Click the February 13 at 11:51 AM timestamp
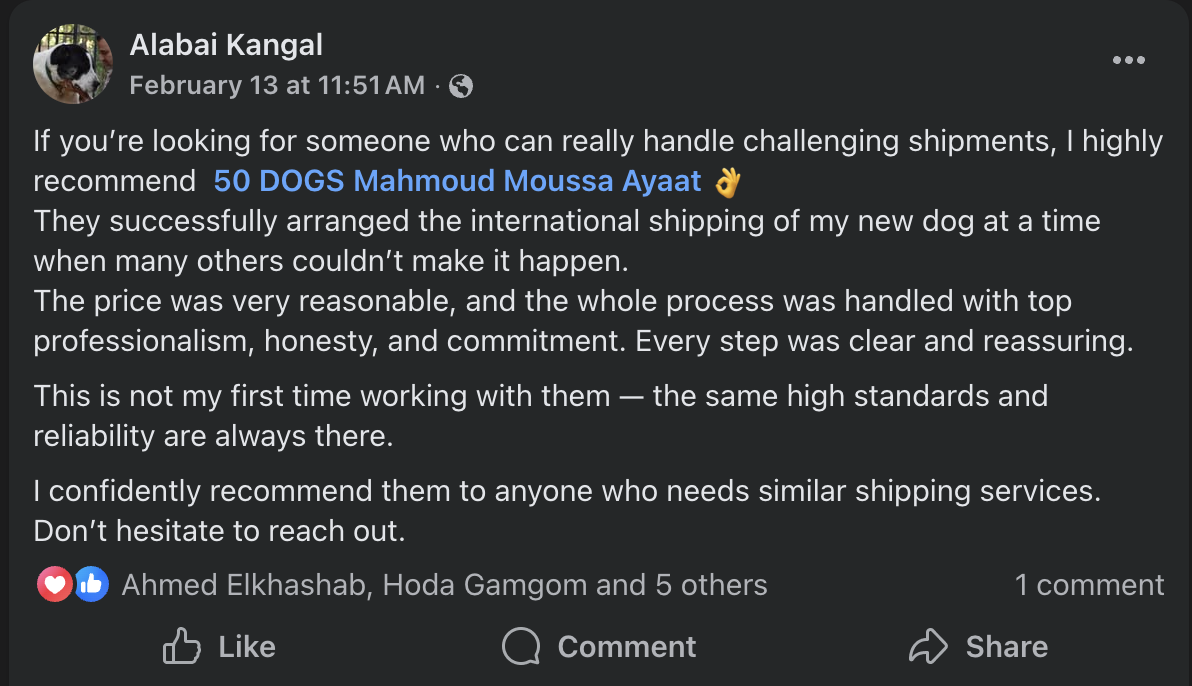Image resolution: width=1192 pixels, height=686 pixels. [x=277, y=86]
